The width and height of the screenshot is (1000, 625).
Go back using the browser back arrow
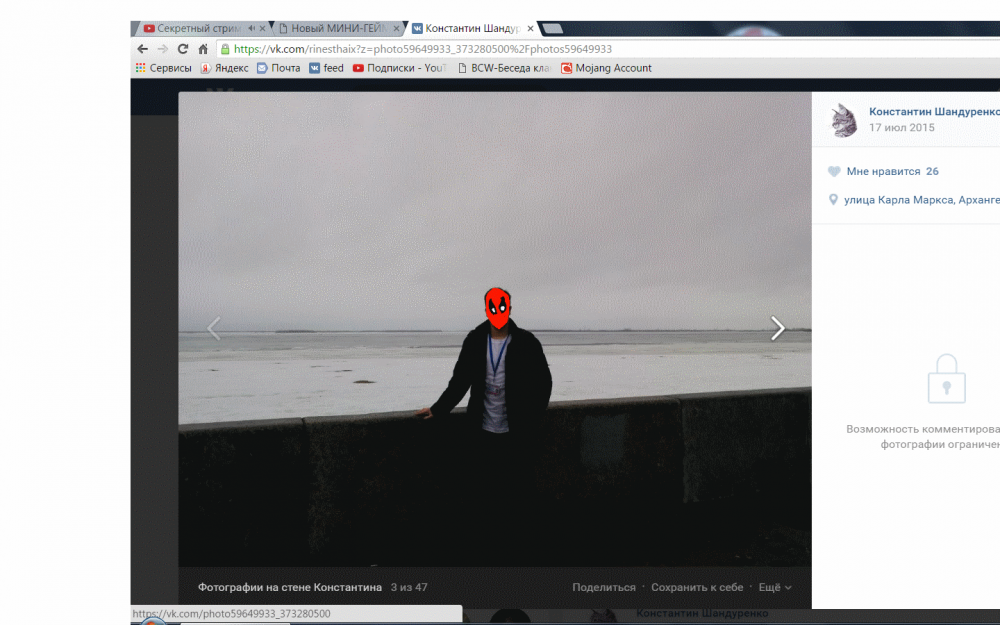tap(142, 49)
